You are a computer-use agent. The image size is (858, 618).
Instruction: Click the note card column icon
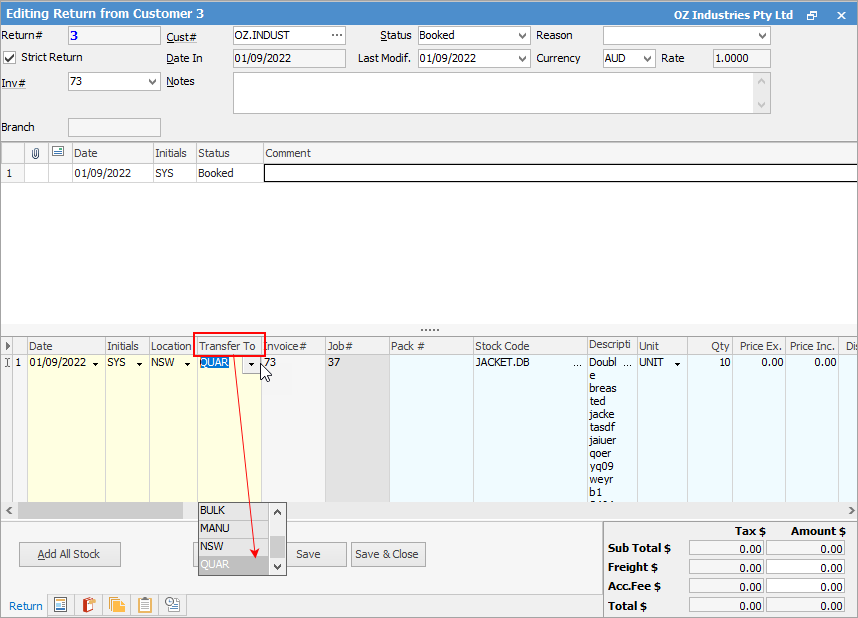[x=59, y=153]
